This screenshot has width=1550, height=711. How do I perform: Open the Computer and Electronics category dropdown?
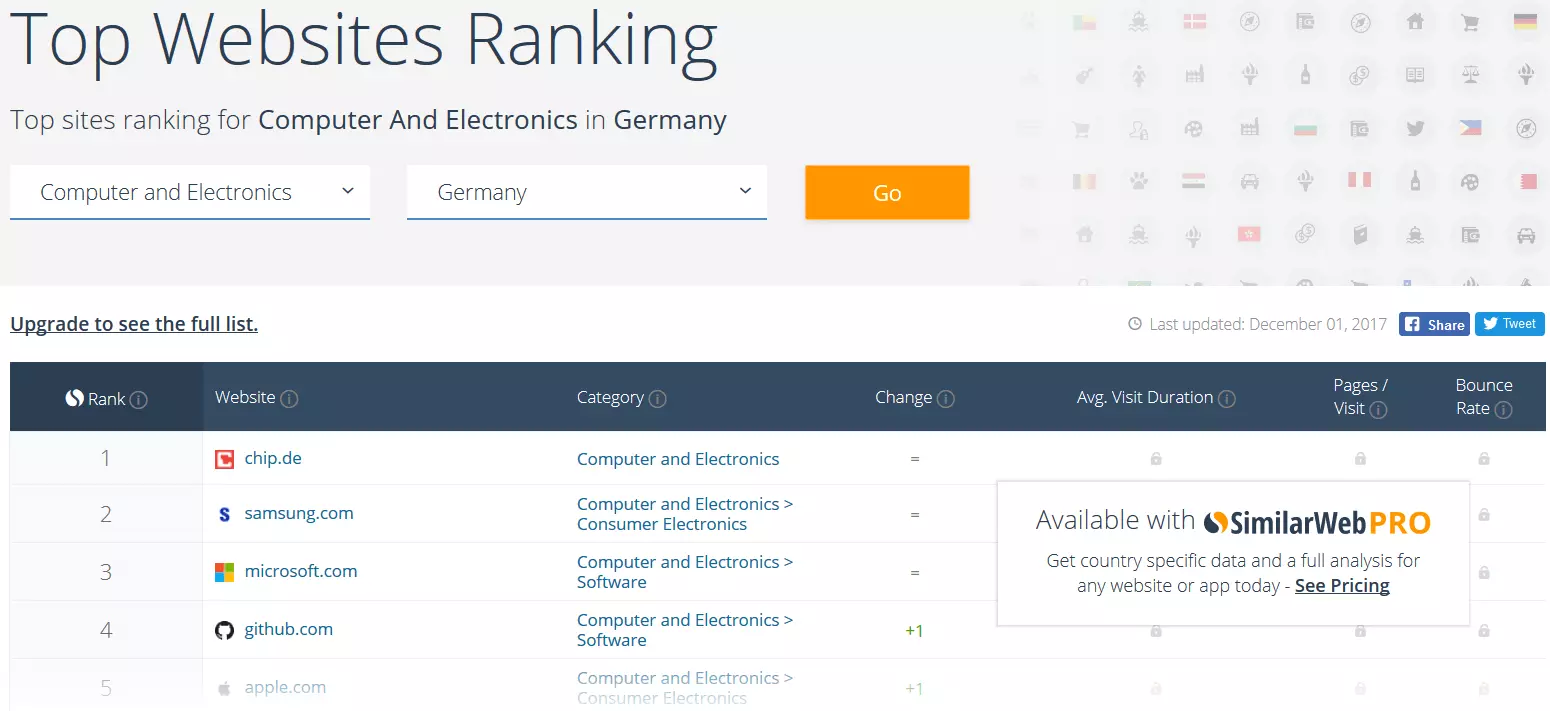click(190, 192)
